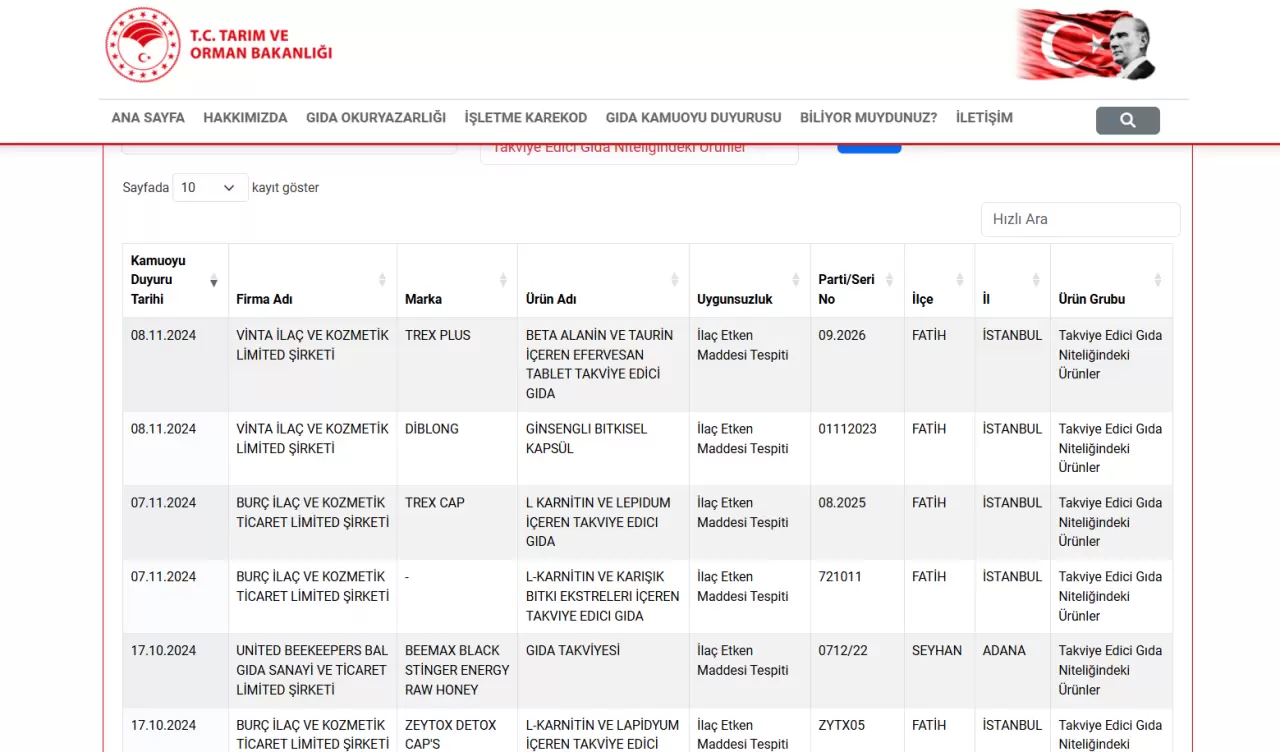
Task: Open GIDA KAMUOYU DUYURUSU menu item
Action: [694, 118]
